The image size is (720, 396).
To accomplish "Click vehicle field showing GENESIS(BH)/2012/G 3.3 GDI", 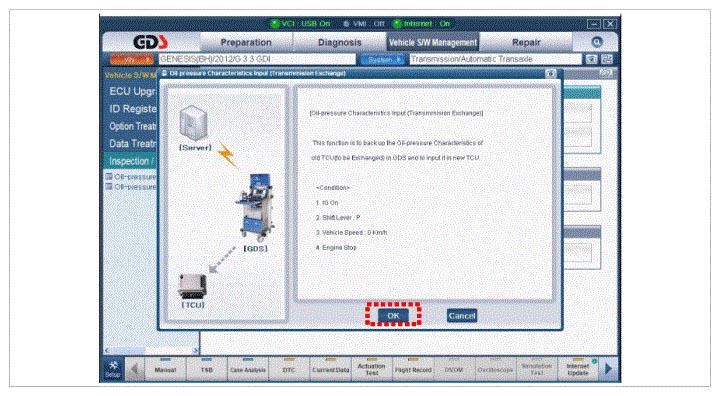I will (257, 59).
